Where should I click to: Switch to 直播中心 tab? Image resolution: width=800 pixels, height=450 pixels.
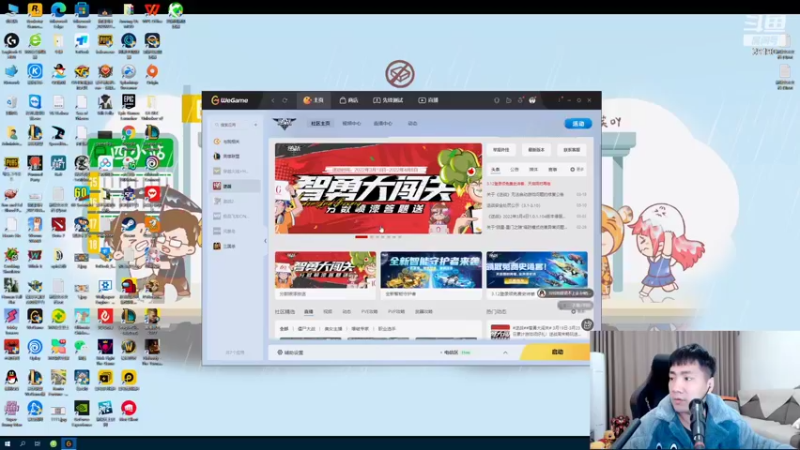point(383,123)
